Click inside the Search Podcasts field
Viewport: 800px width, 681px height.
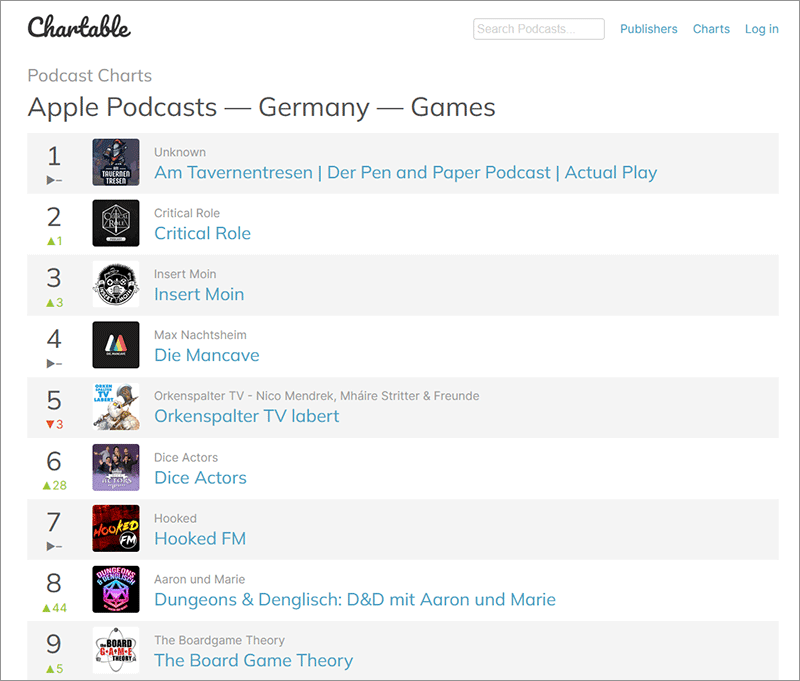(539, 29)
